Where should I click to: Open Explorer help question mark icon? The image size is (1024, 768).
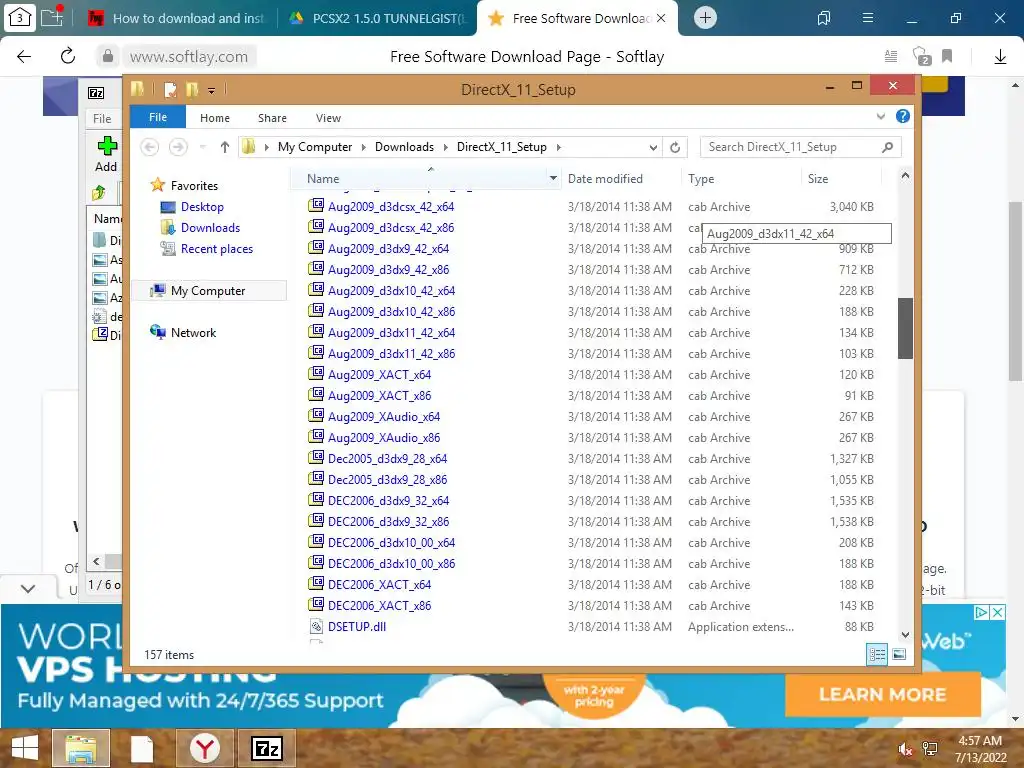tap(903, 116)
